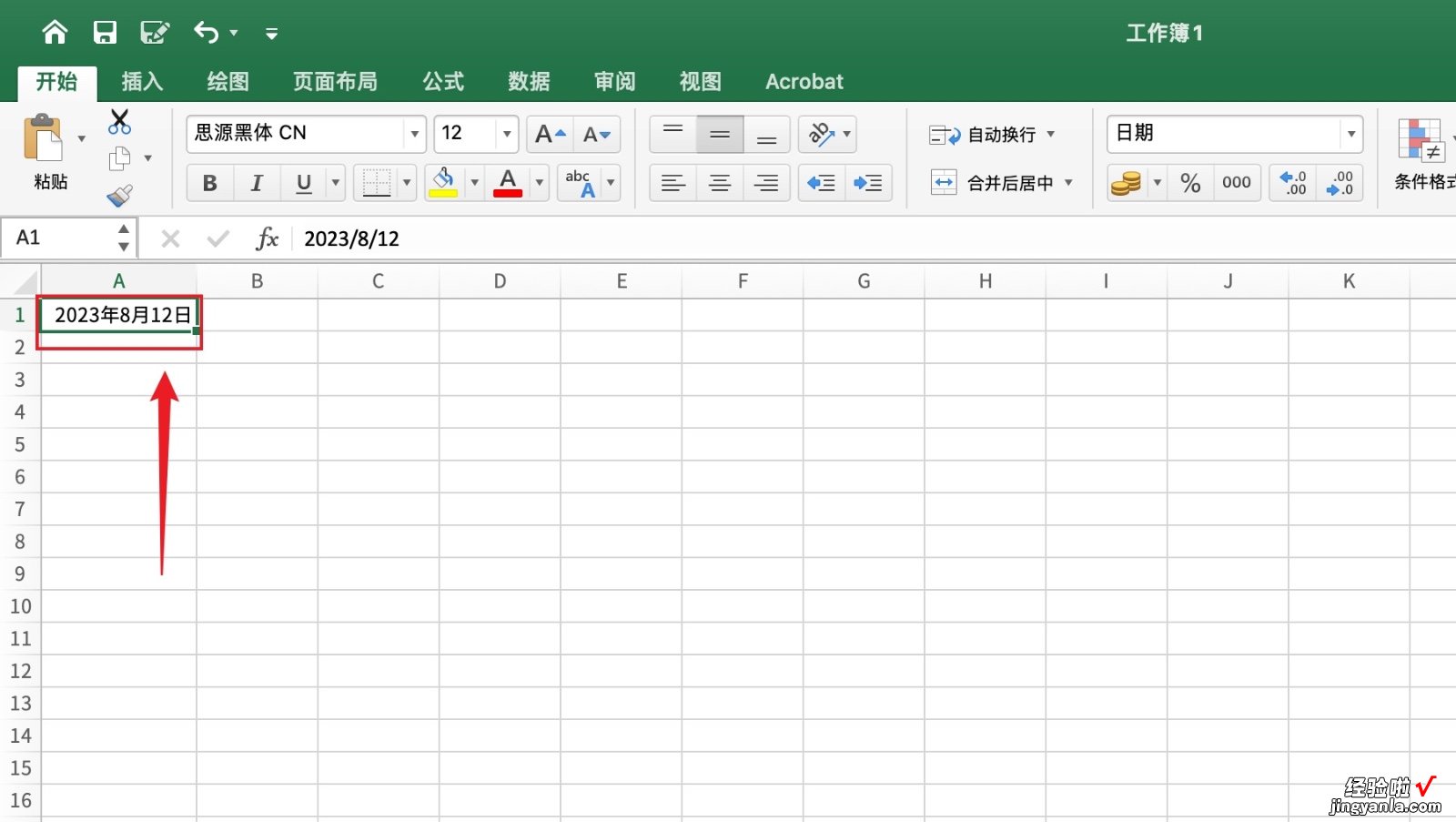
Task: Decrease decimal places
Action: (x=1340, y=183)
